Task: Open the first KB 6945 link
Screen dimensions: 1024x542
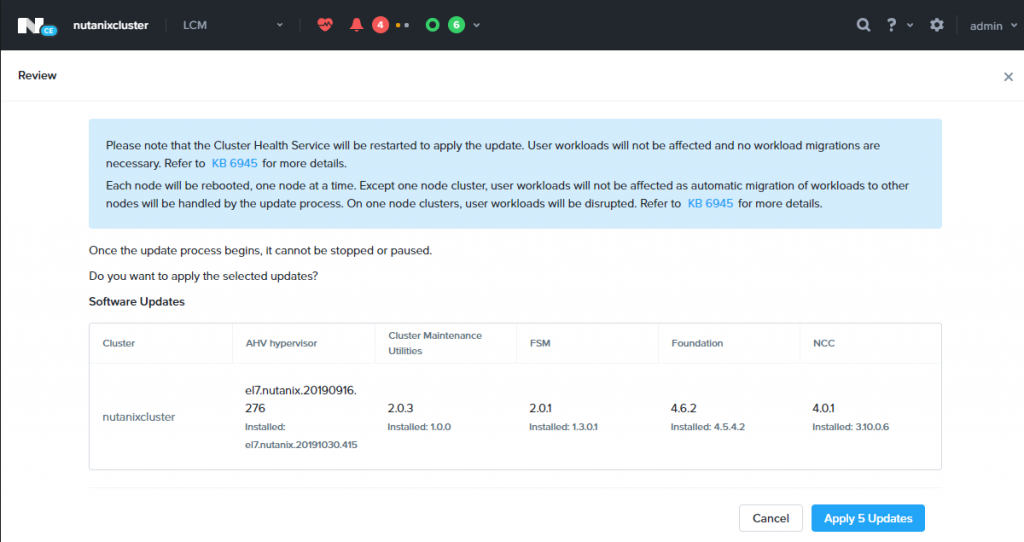Action: pyautogui.click(x=234, y=163)
